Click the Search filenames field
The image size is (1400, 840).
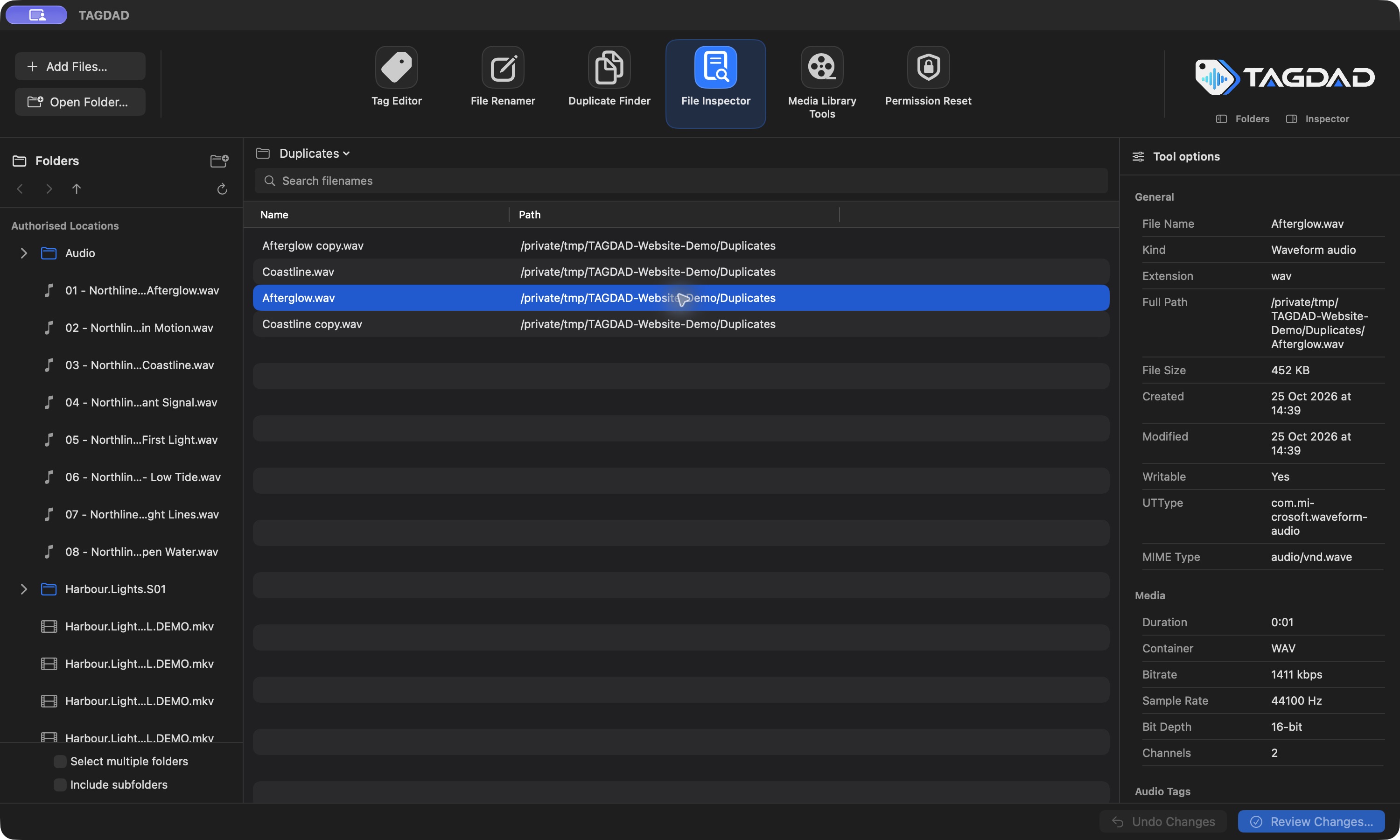[x=681, y=181]
